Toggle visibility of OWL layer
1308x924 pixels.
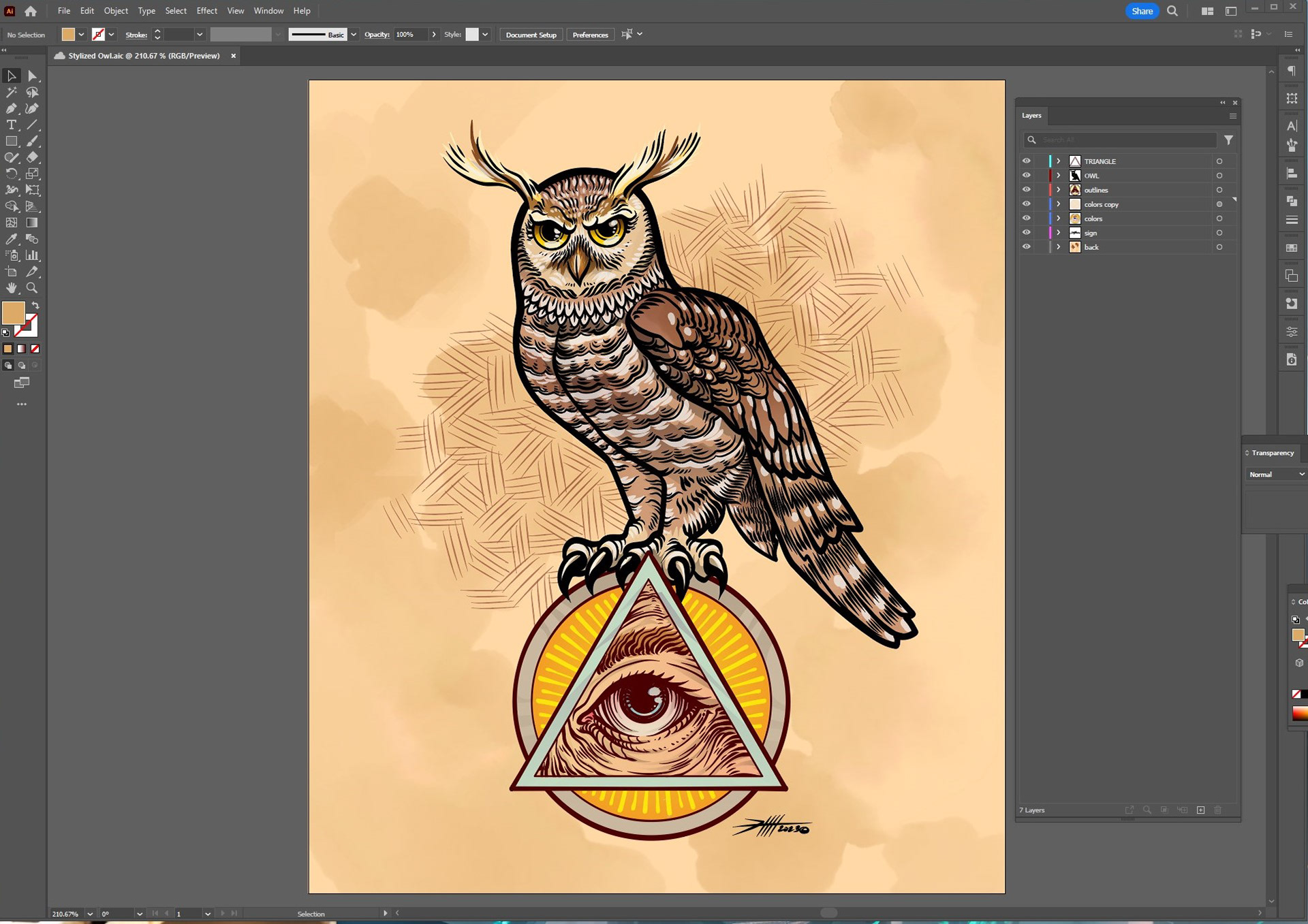[1026, 176]
